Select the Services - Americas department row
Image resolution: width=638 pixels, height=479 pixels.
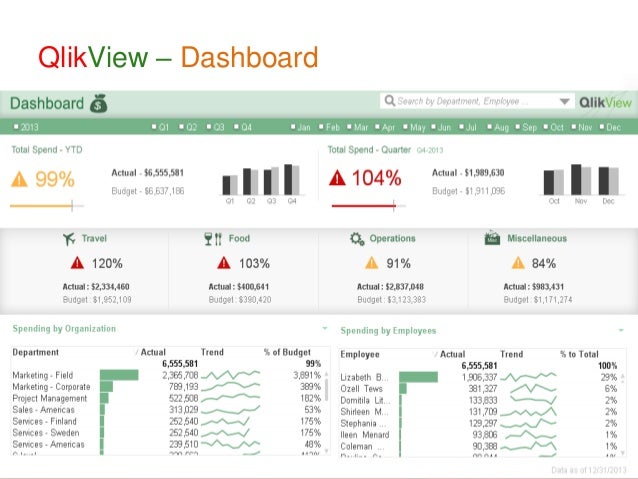click(167, 444)
